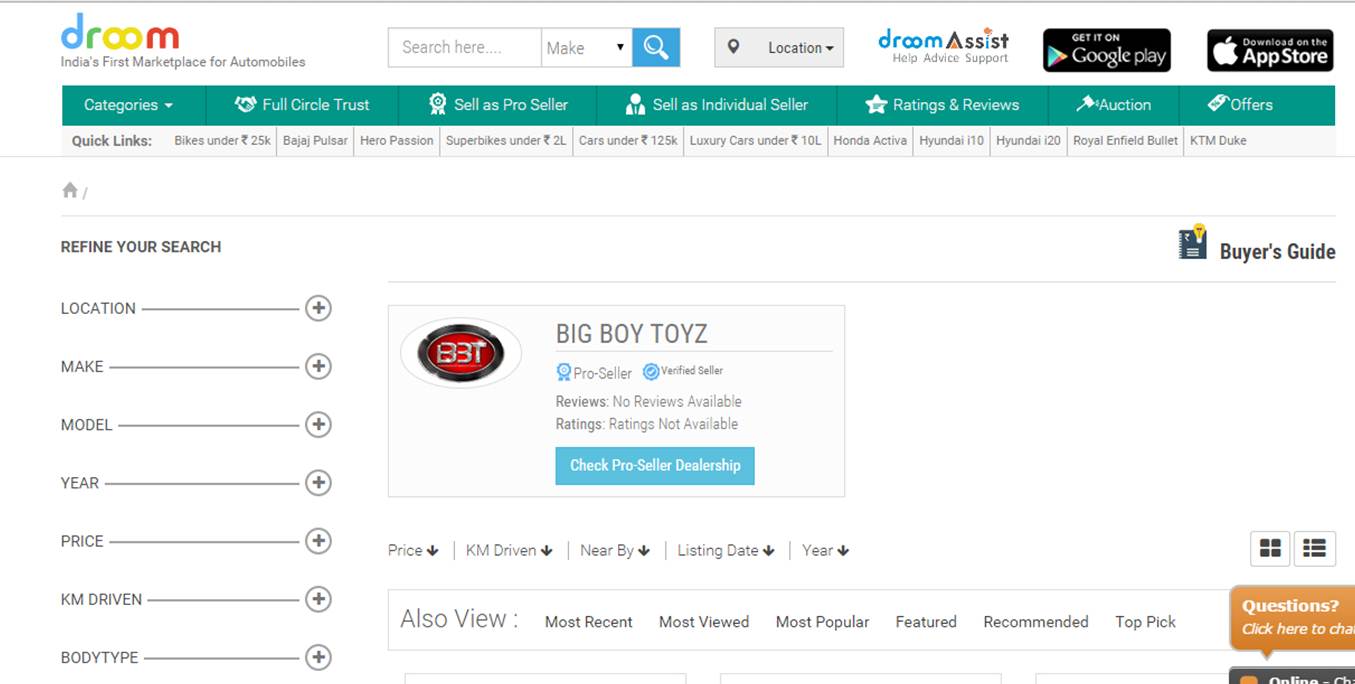View Featured listings
The image size is (1355, 684).
click(926, 622)
